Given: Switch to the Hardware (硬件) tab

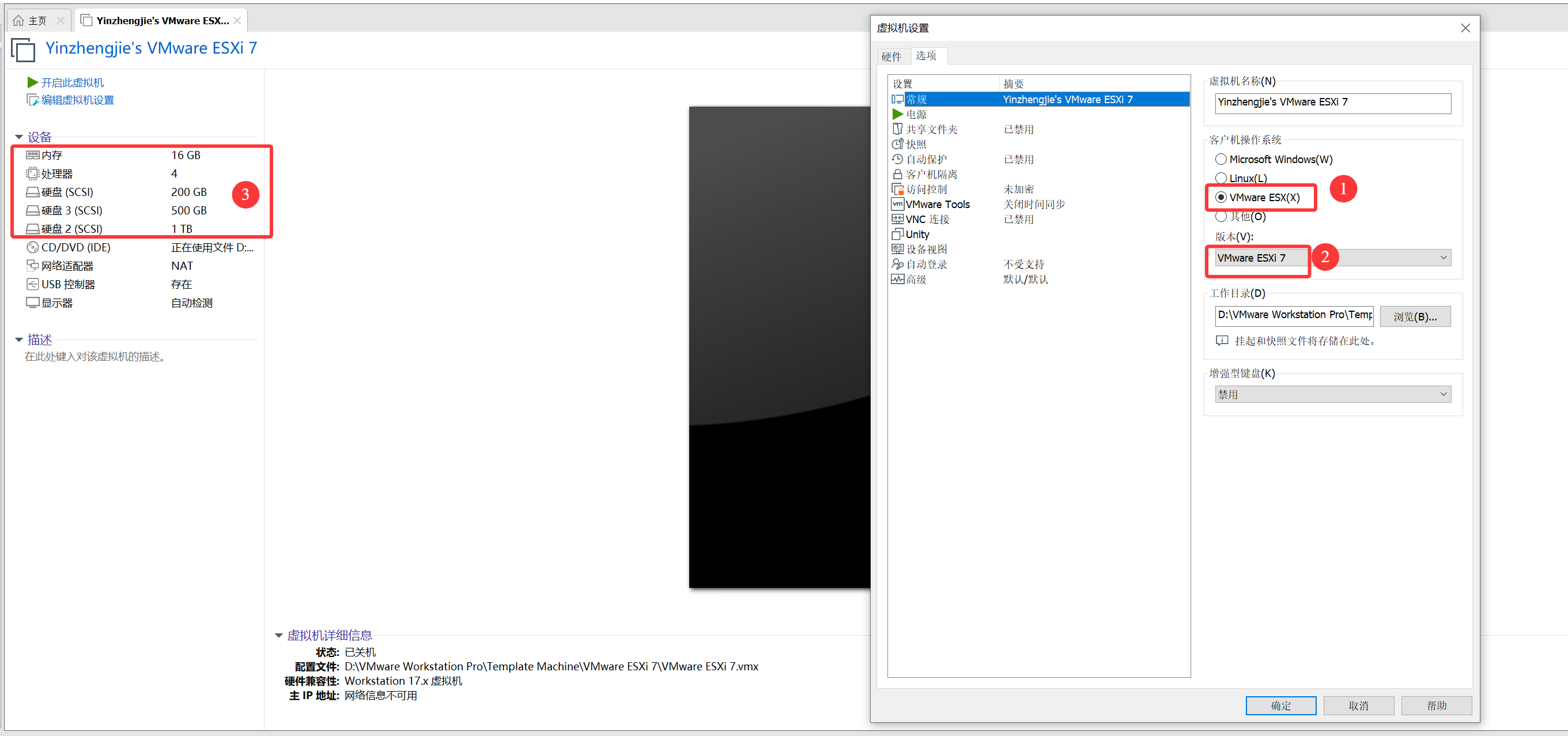Looking at the screenshot, I should [x=891, y=56].
